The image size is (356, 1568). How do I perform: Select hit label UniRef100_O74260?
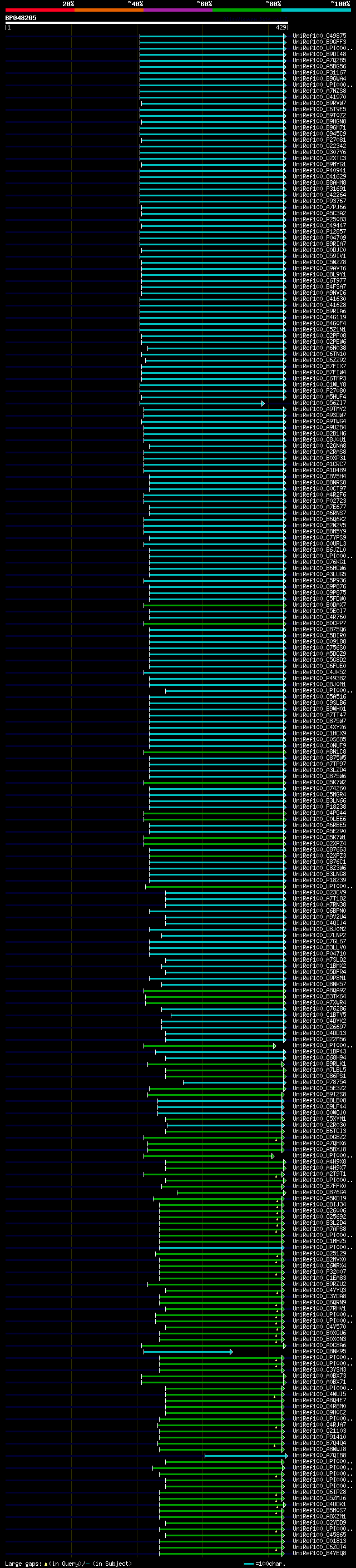319,788
